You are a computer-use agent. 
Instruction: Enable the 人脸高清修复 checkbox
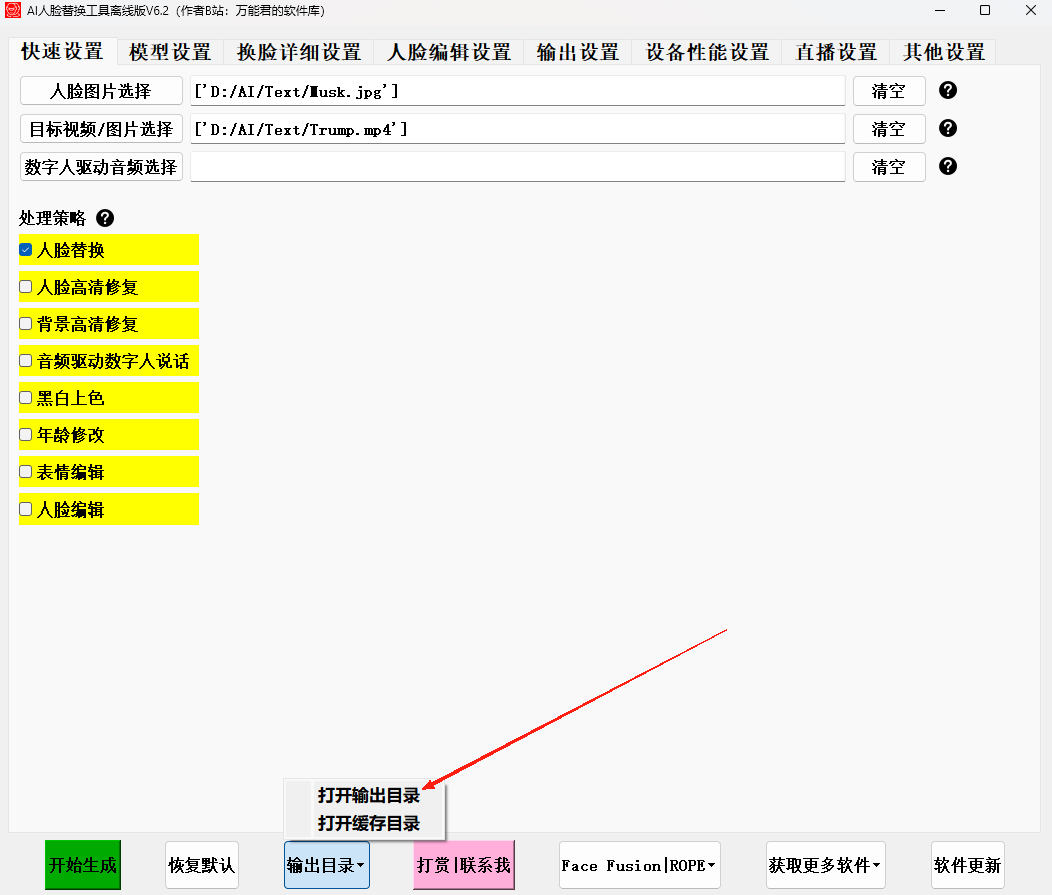point(26,287)
